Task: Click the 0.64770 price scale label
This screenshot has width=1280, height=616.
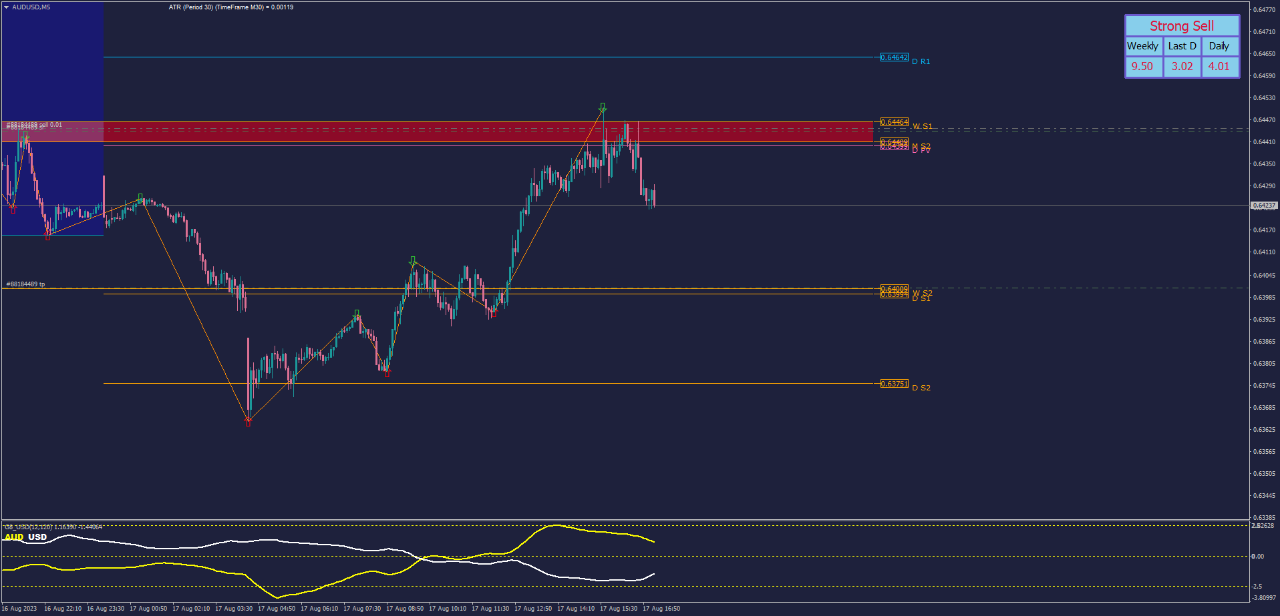Action: [1264, 8]
